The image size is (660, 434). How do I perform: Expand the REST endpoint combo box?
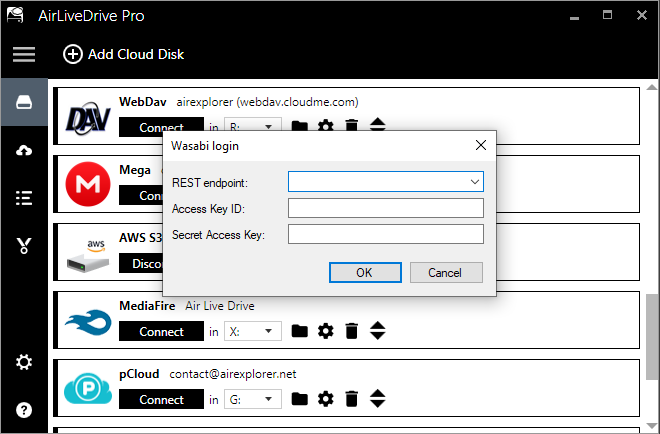475,182
